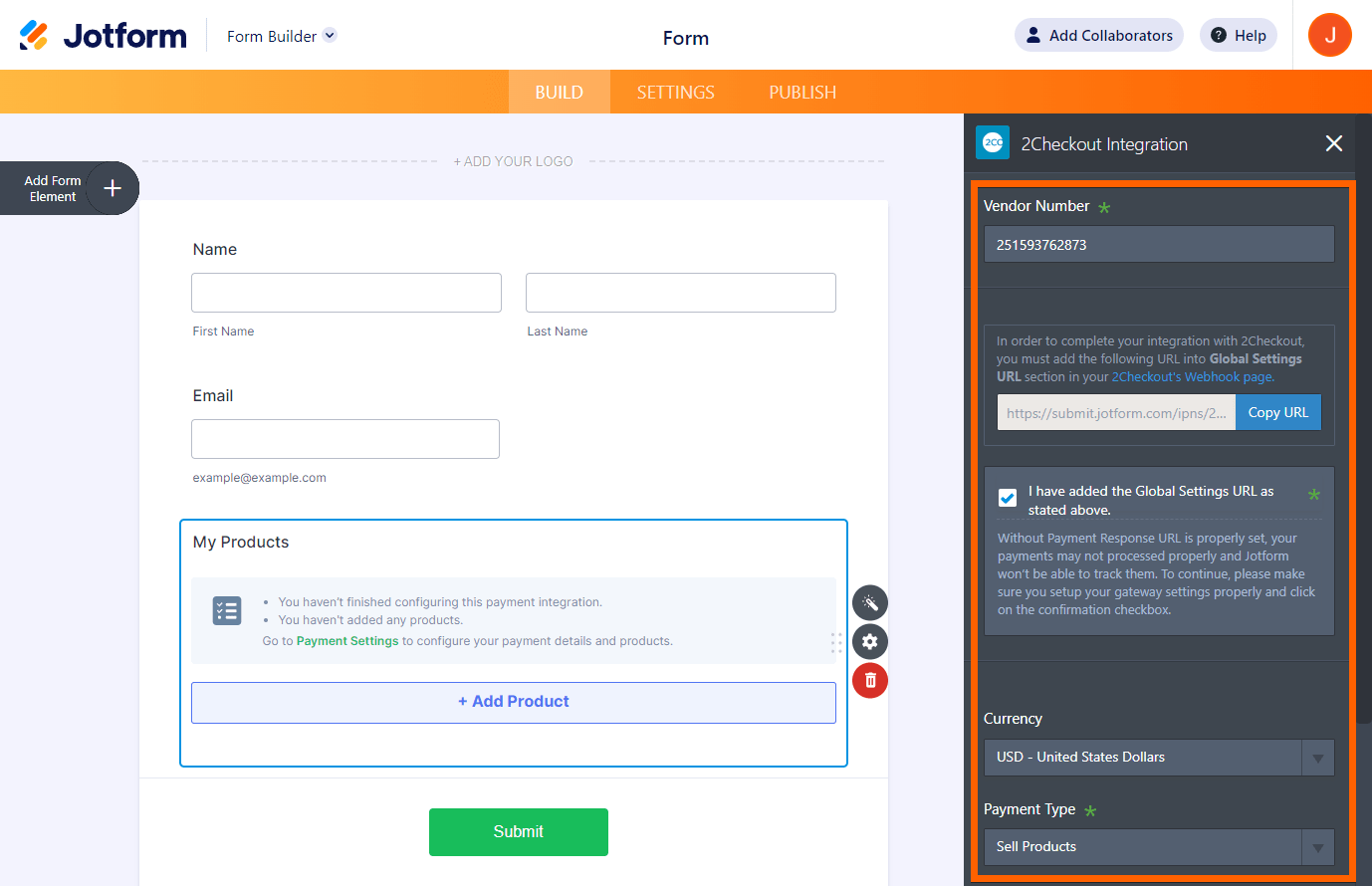Click + ADD YOUR LOGO
Image resolution: width=1372 pixels, height=886 pixels.
pos(514,161)
